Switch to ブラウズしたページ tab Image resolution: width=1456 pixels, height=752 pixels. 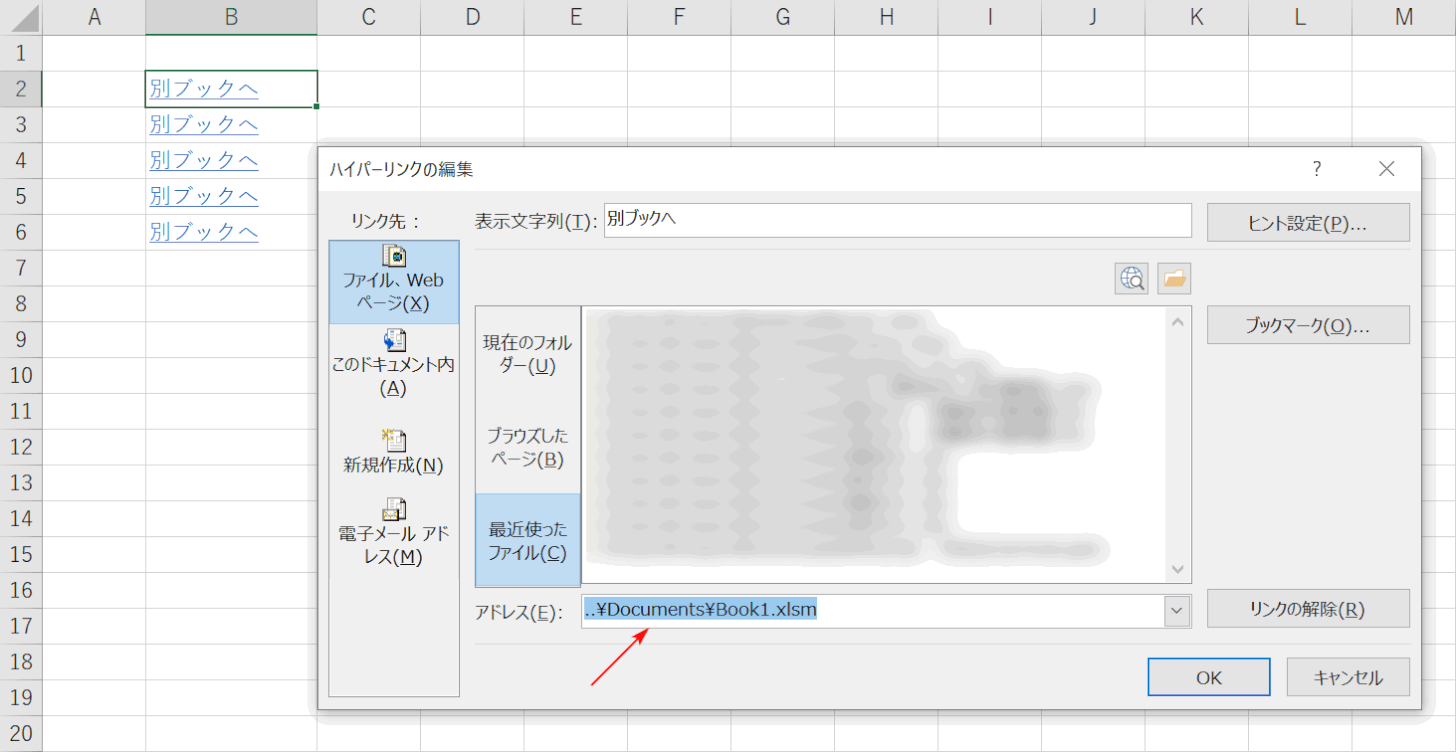[x=528, y=447]
